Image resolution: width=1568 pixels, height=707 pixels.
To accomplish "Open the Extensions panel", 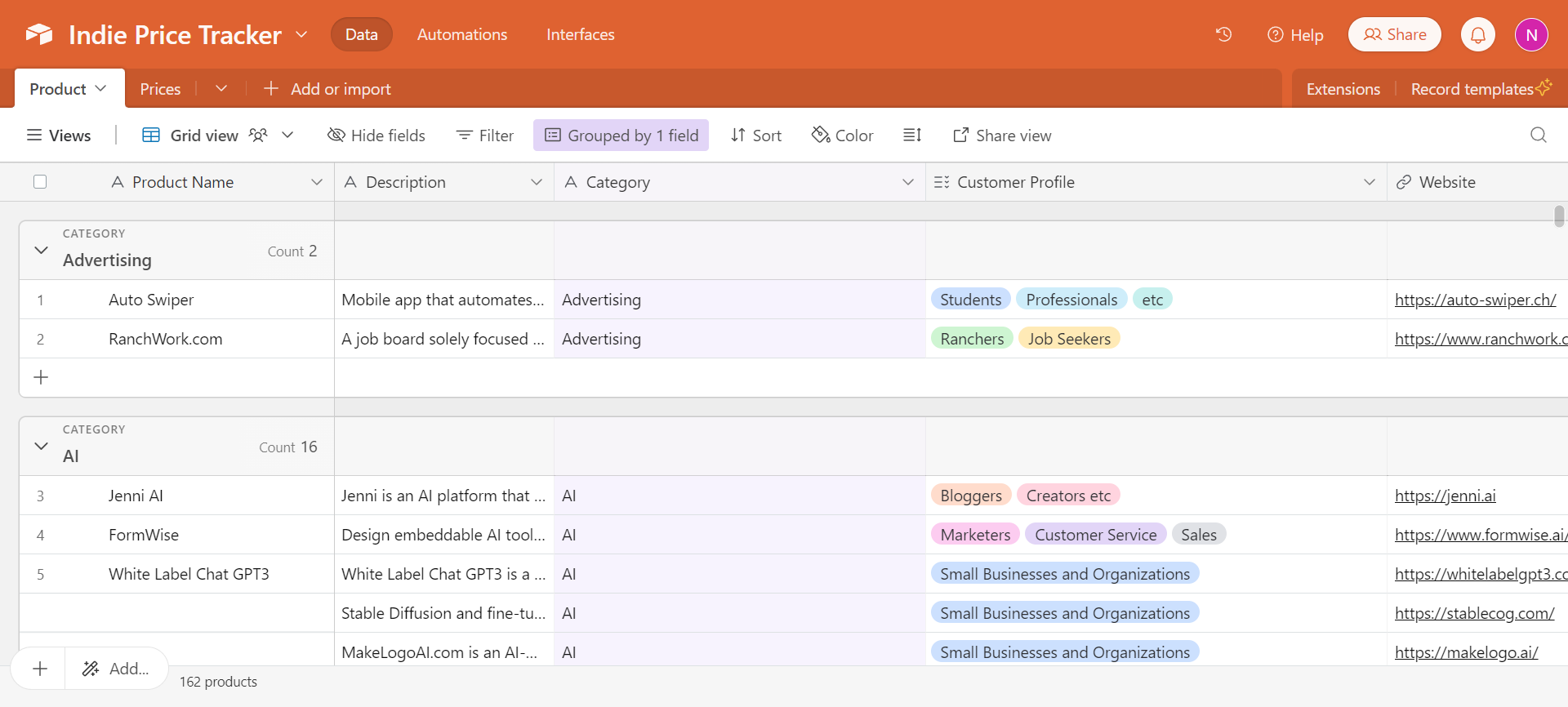I will (x=1343, y=88).
